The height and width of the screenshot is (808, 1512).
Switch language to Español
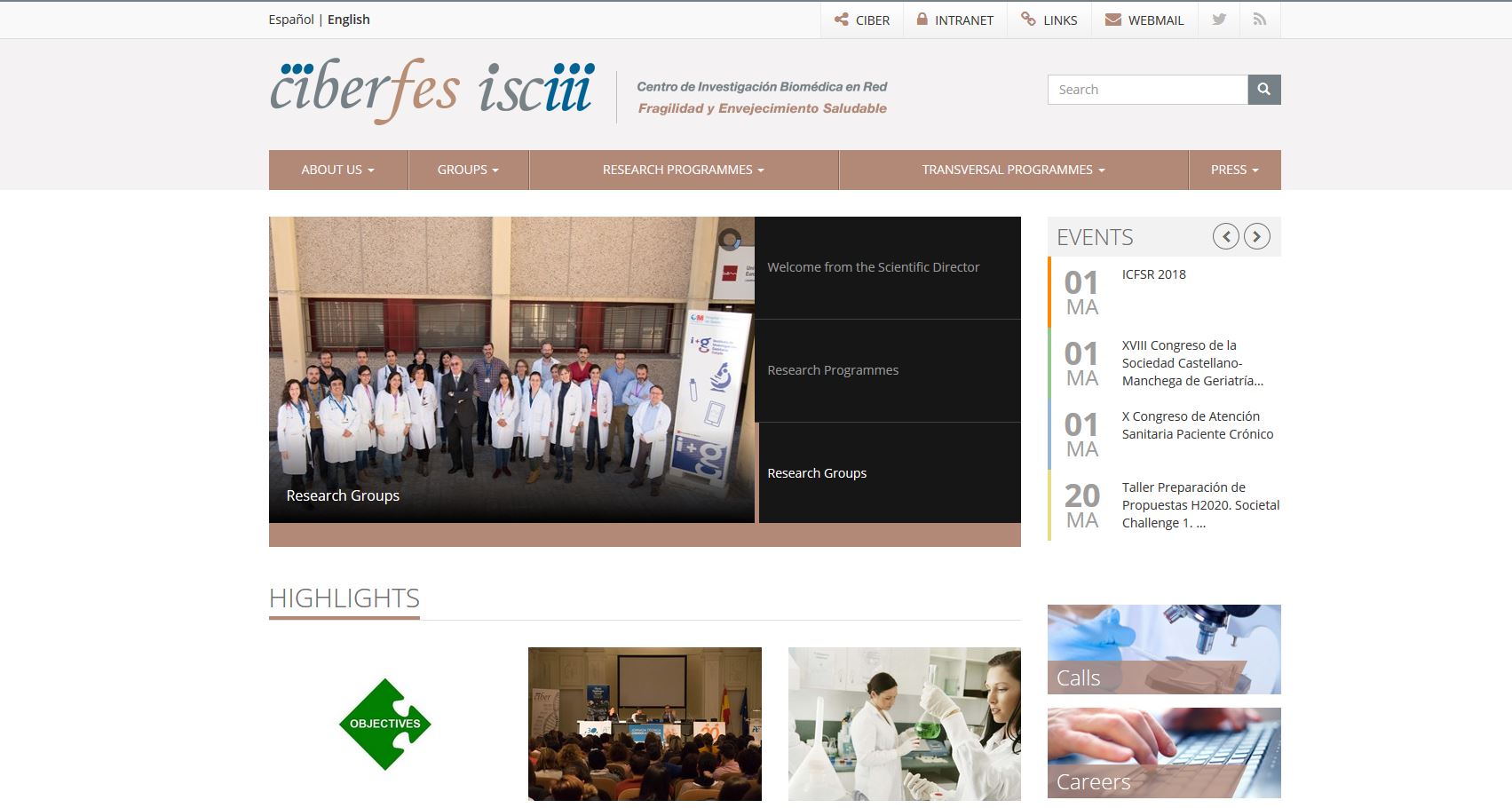tap(291, 20)
